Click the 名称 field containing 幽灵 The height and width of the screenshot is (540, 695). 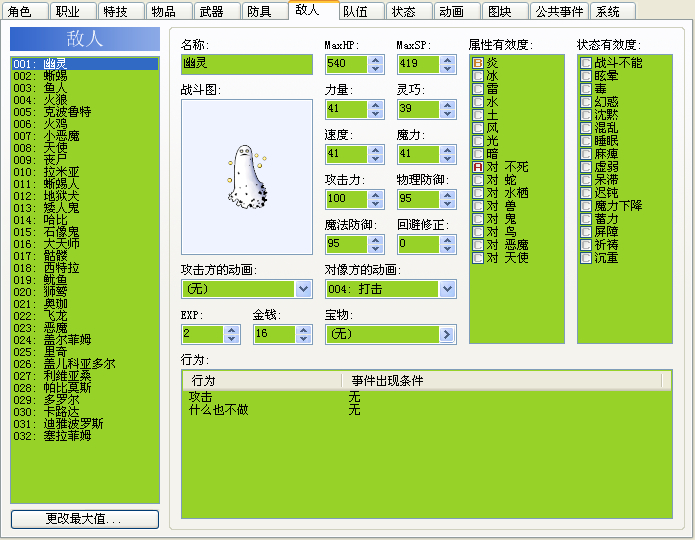(x=246, y=64)
